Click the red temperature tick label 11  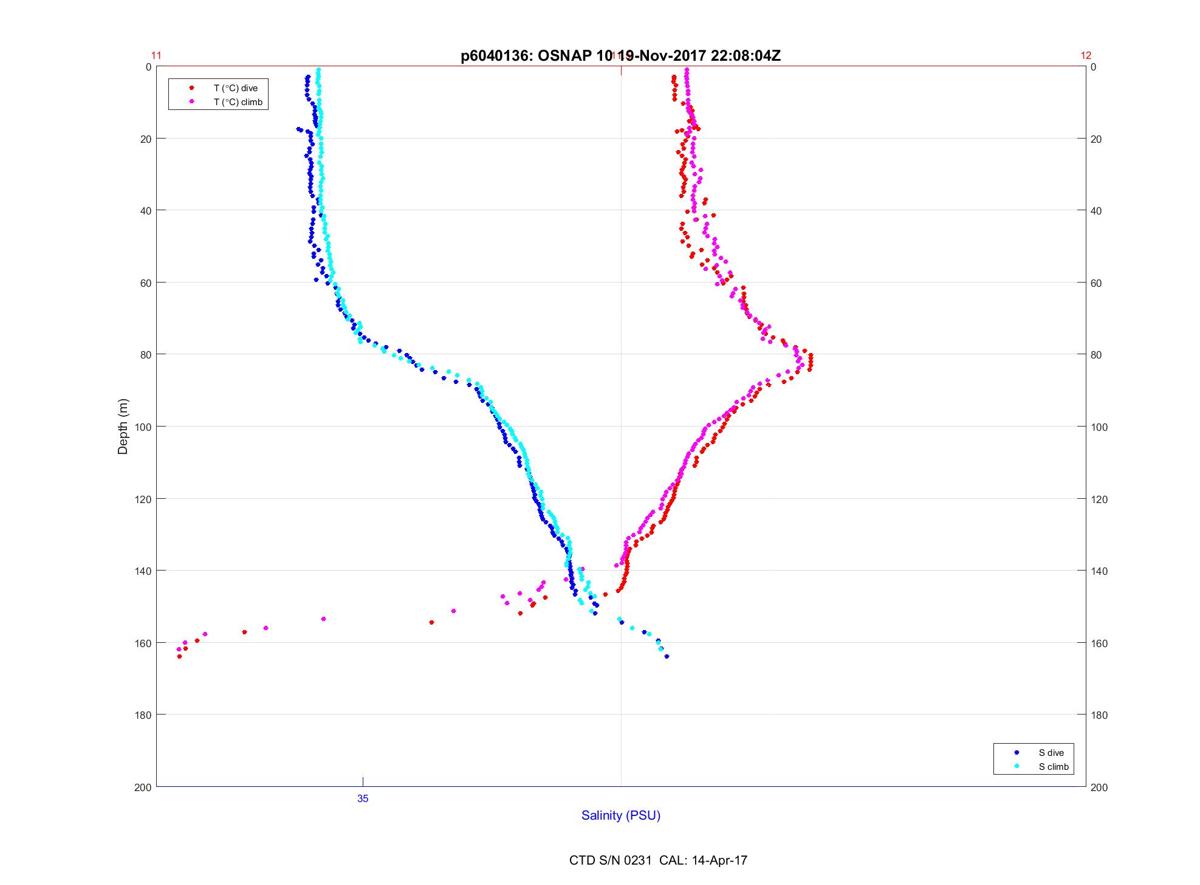point(156,56)
